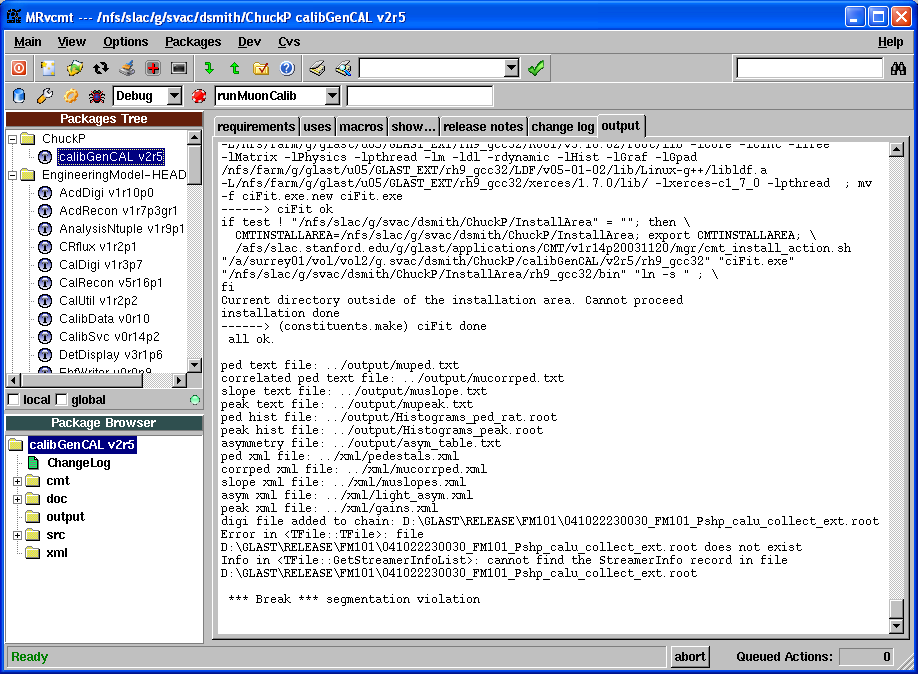The height and width of the screenshot is (674, 918).
Task: Click the refresh arrows icon
Action: pyautogui.click(x=101, y=69)
